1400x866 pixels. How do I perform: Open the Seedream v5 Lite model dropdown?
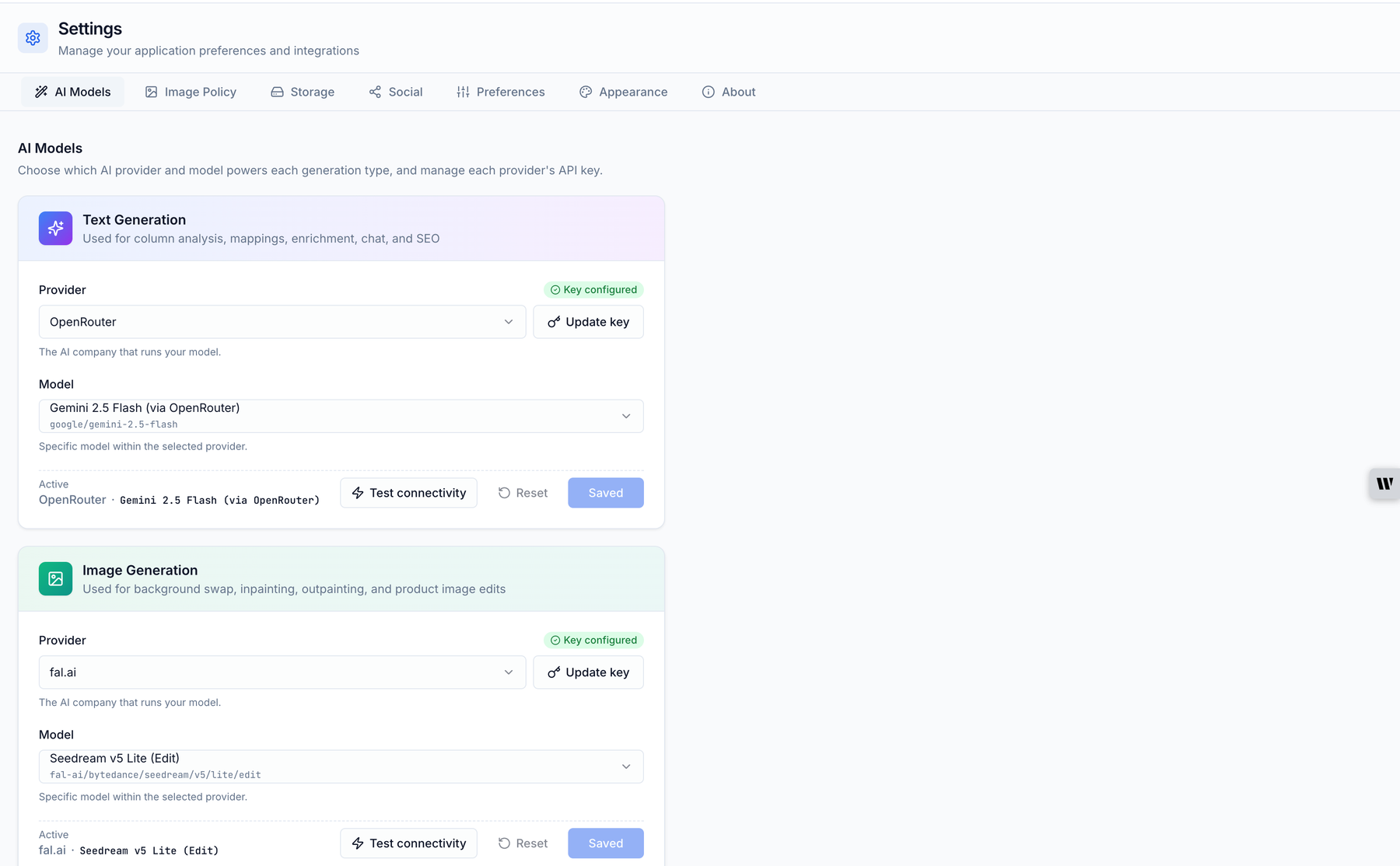click(341, 766)
